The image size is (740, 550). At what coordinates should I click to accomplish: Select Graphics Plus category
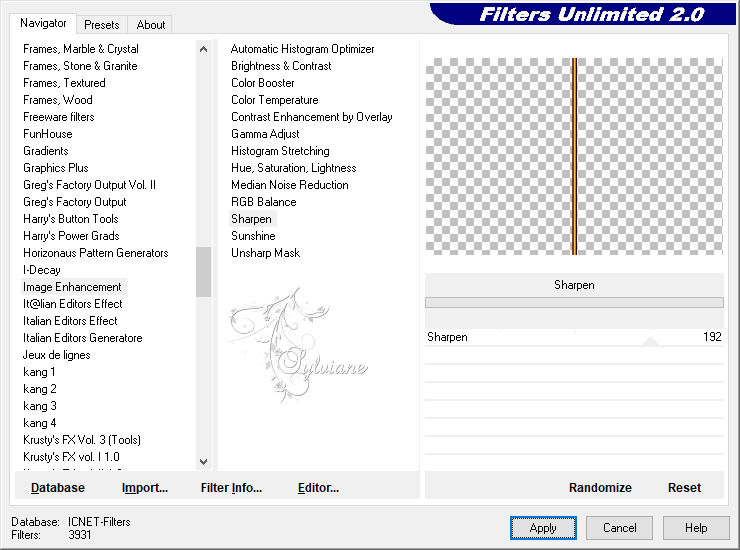pyautogui.click(x=56, y=168)
